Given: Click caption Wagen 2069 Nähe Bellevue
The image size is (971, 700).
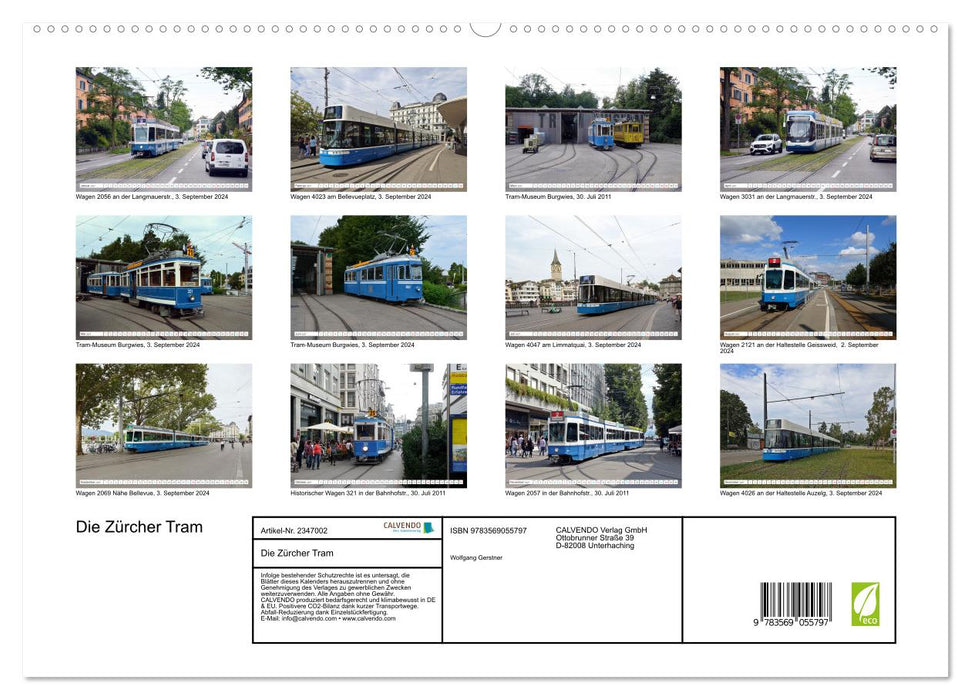Looking at the screenshot, I should pos(142,494).
